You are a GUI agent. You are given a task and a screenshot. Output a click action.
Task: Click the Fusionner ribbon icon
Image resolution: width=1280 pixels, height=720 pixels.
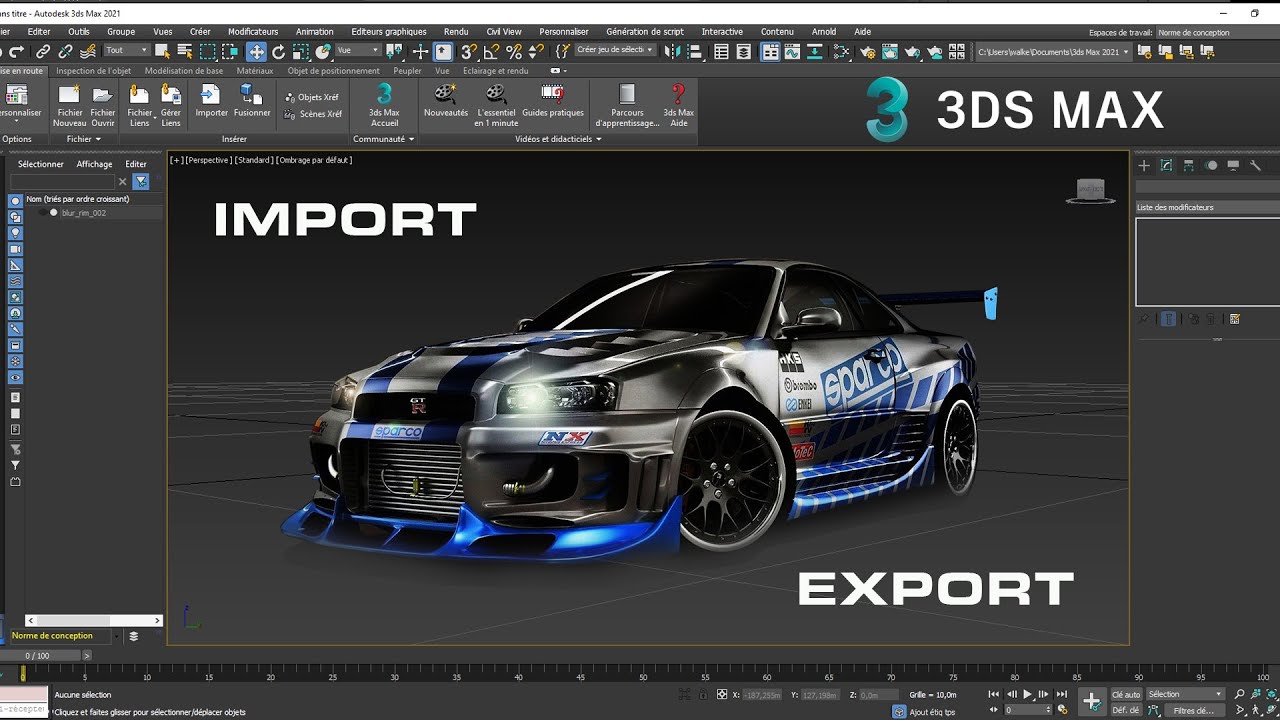(x=252, y=101)
